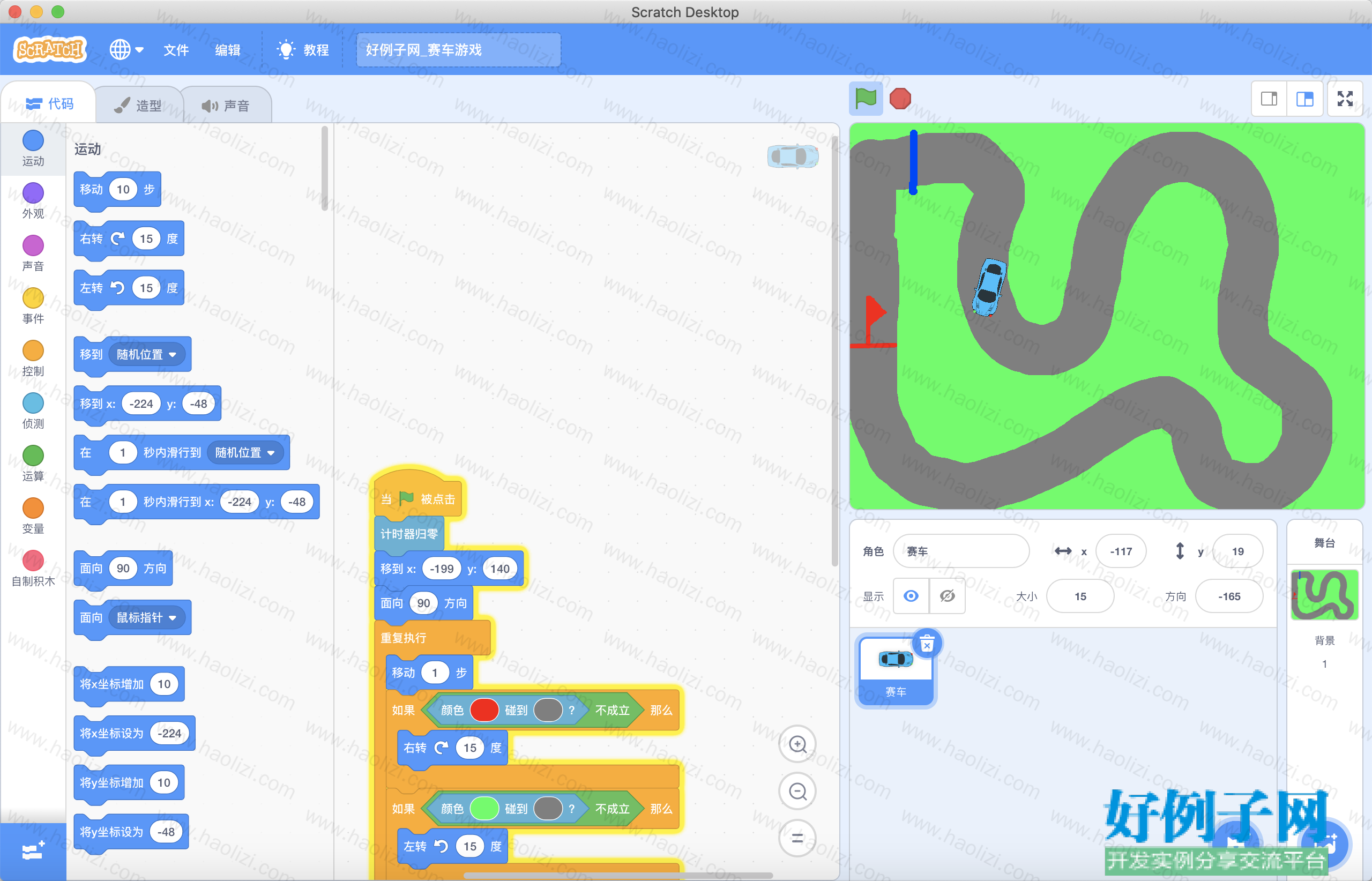
Task: Select the 声音 block category
Action: point(33,254)
